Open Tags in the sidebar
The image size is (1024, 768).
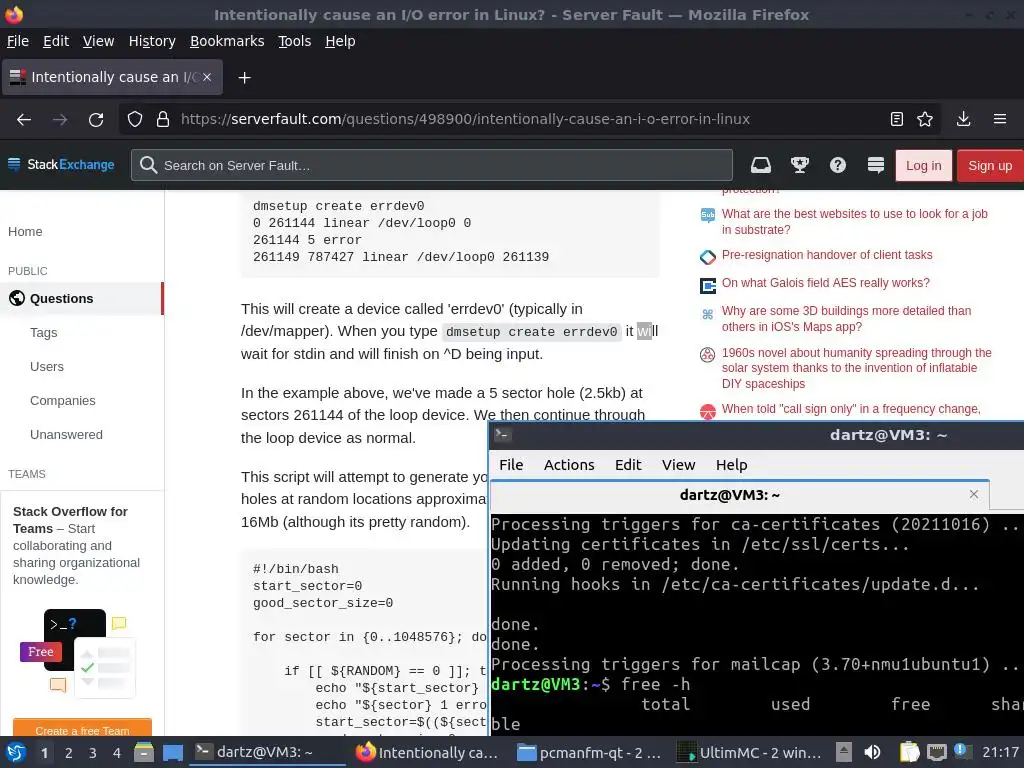[44, 332]
